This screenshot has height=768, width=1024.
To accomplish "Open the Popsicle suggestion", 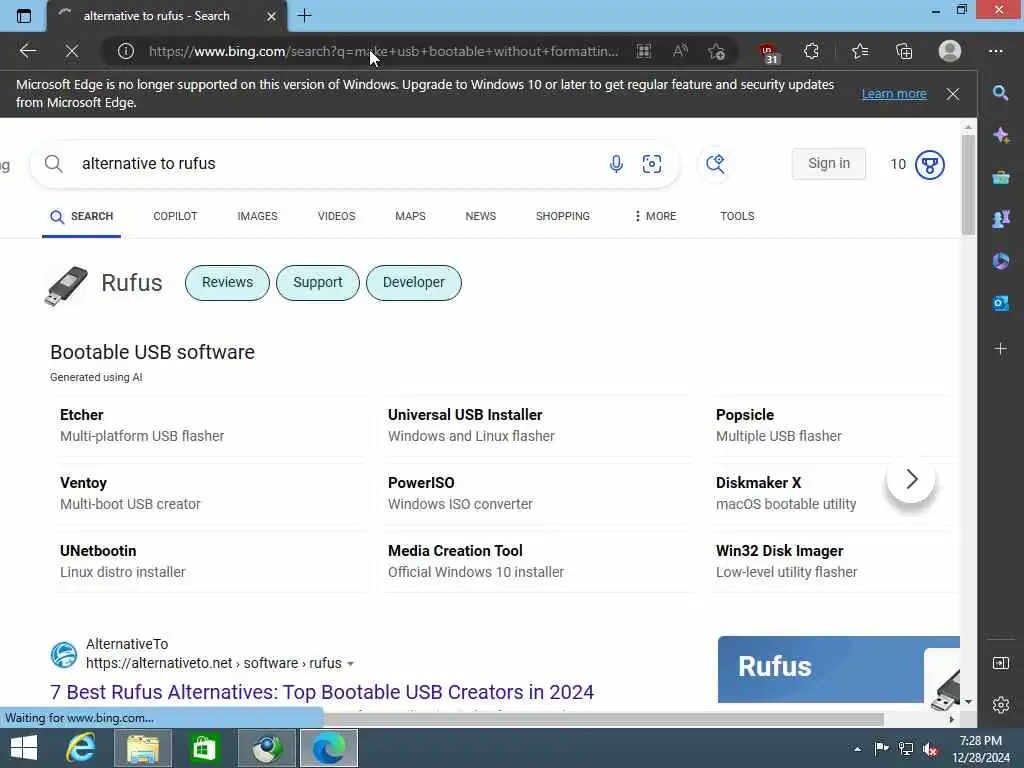I will [835, 425].
